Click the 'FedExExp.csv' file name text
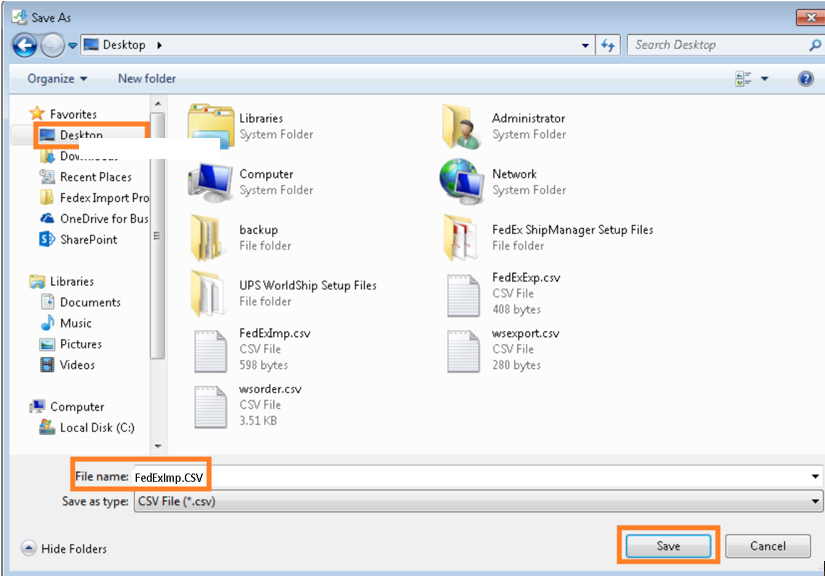 pos(526,278)
